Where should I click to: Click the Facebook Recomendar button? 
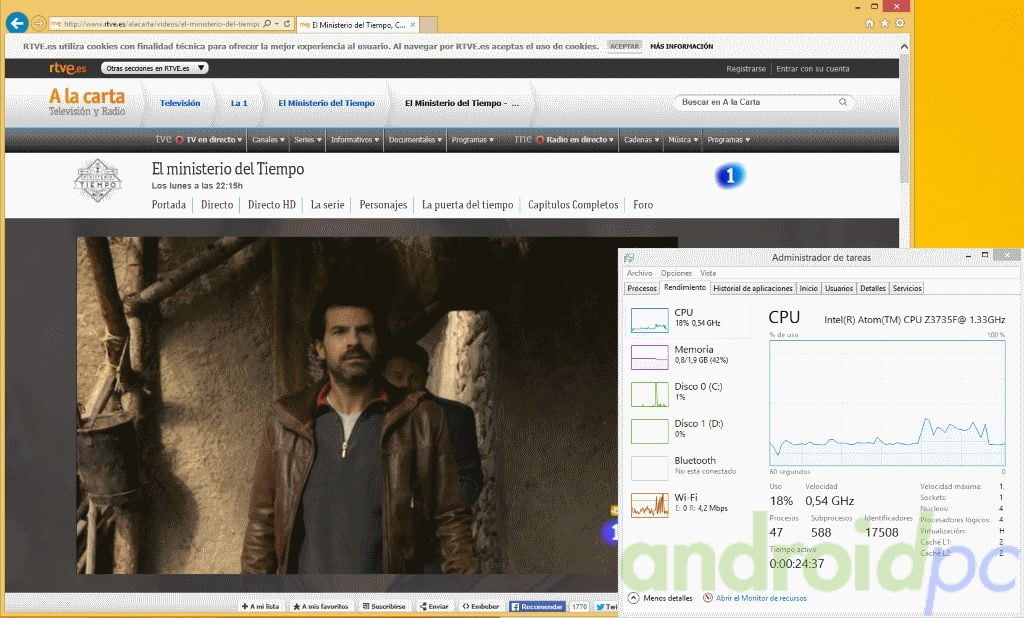[537, 606]
